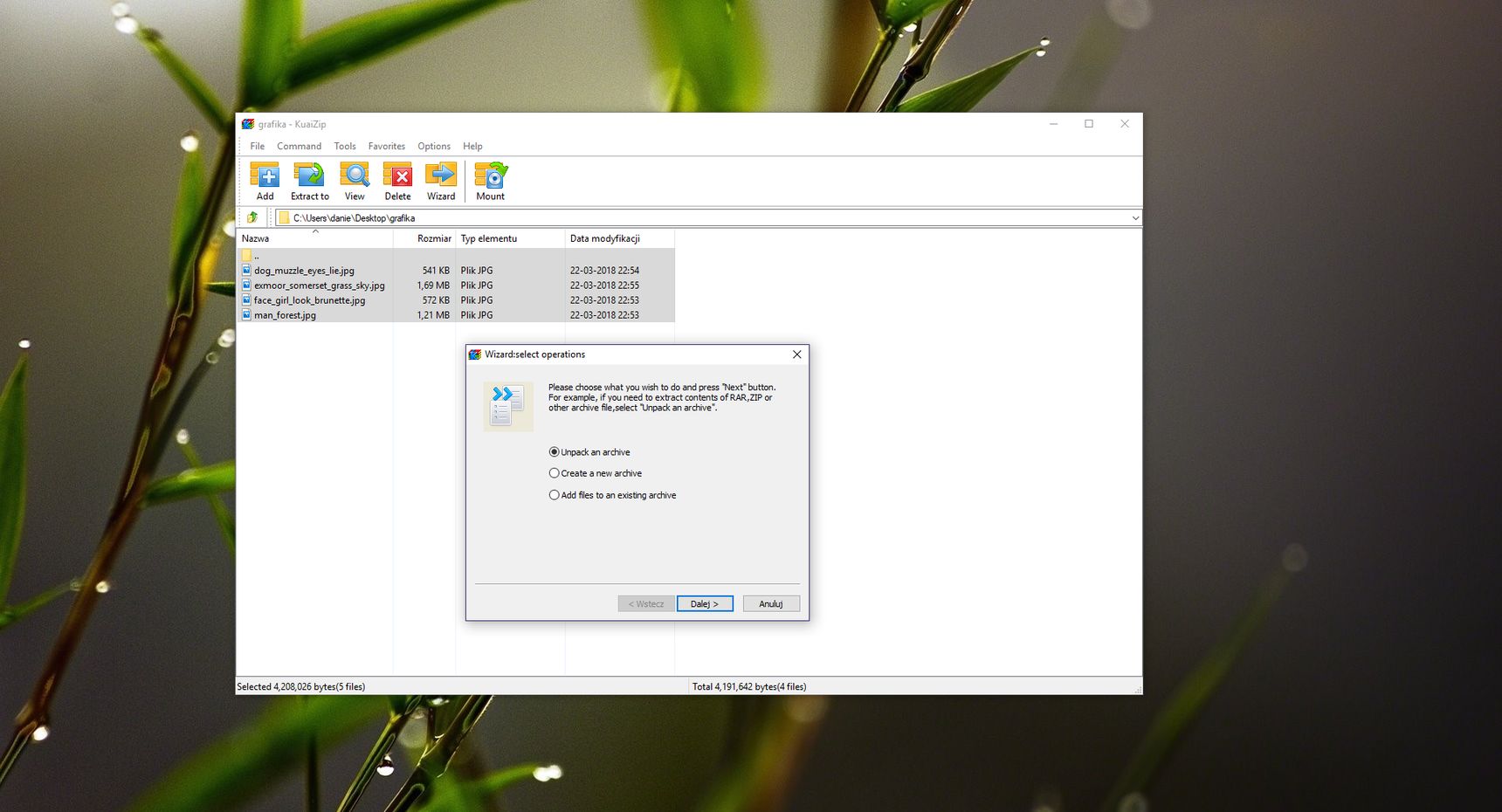Go up one folder level icon
Viewport: 1502px width, 812px height.
point(252,217)
